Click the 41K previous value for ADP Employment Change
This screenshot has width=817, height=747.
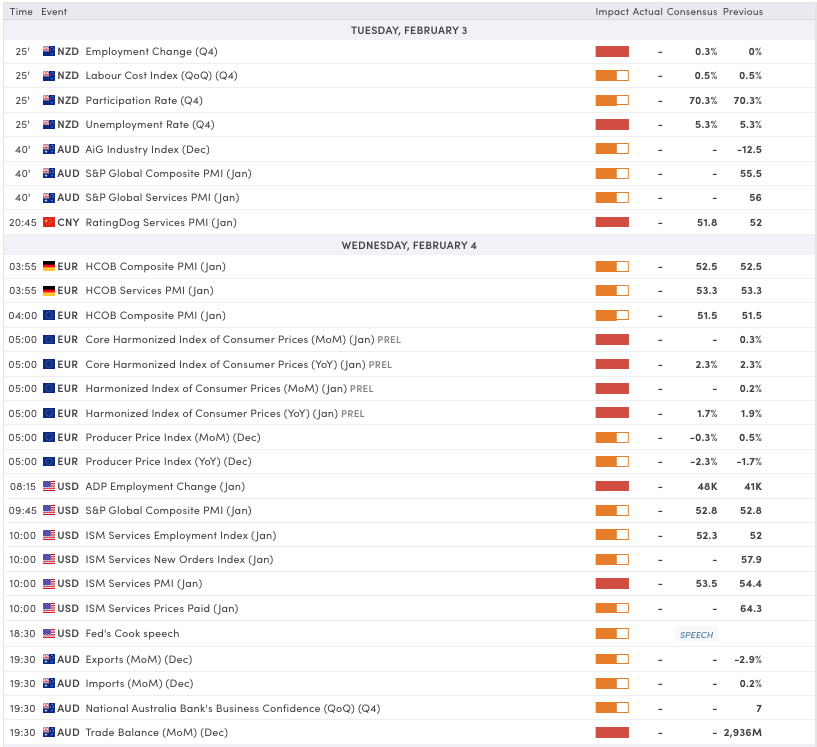click(753, 487)
